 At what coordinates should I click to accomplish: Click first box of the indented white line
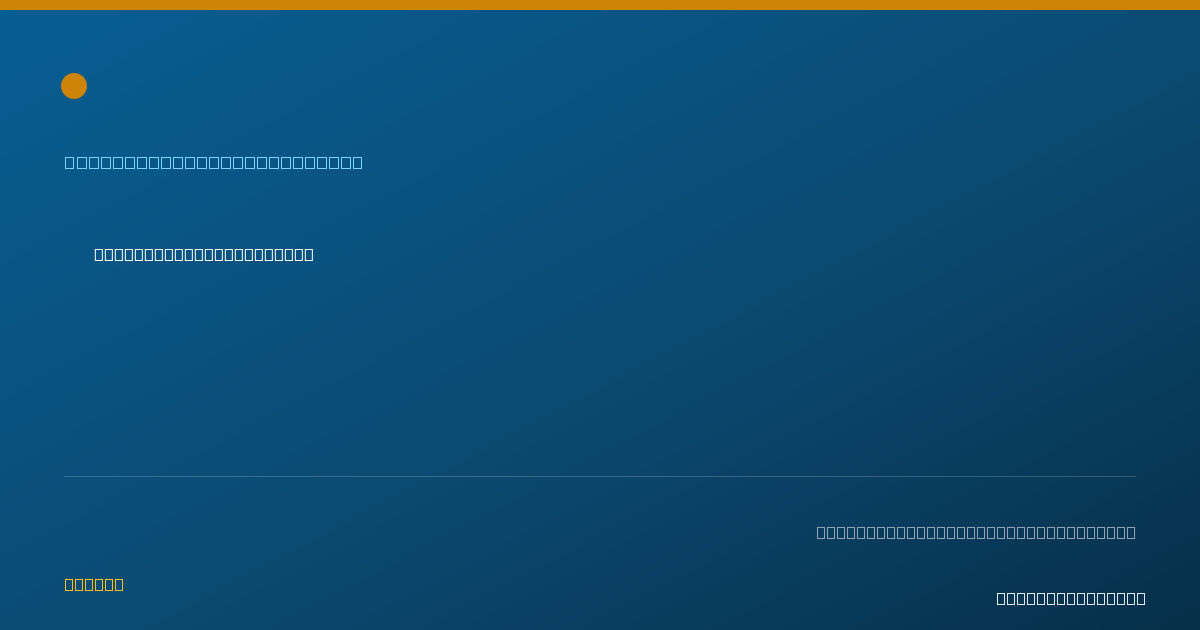point(99,254)
